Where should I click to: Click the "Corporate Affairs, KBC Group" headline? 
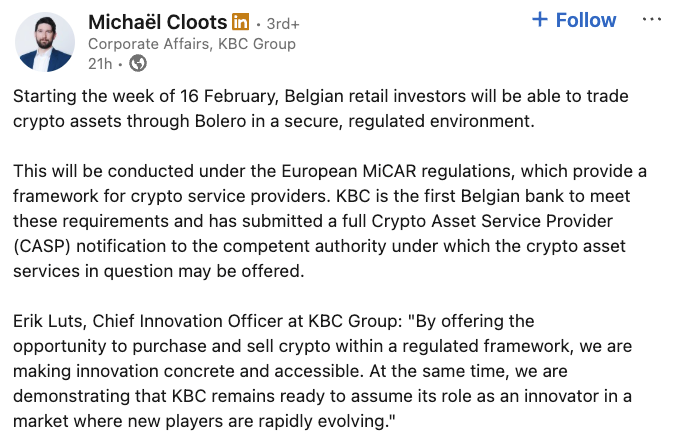click(190, 44)
